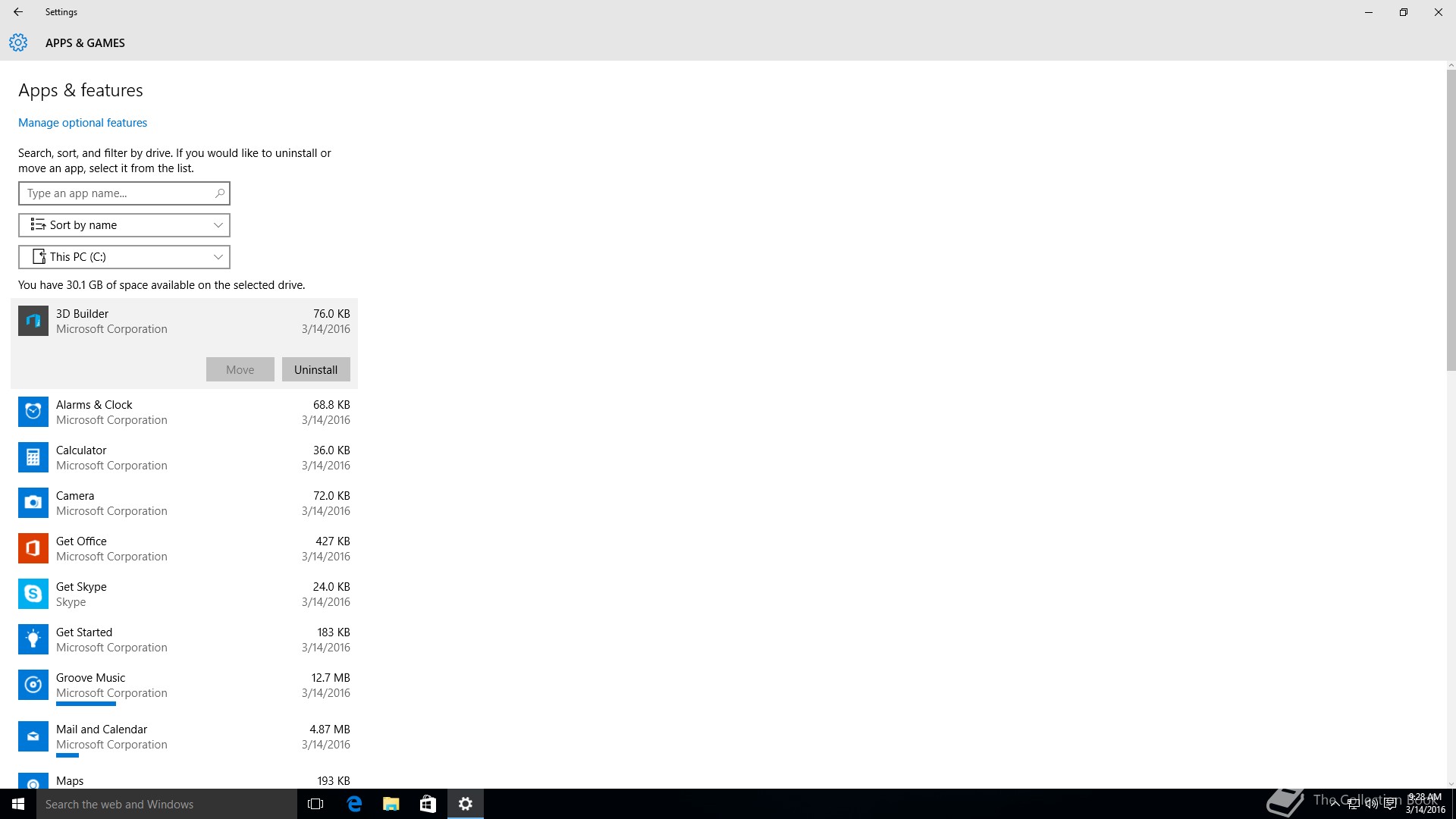
Task: Click the Get Started lightbulb icon
Action: 33,639
